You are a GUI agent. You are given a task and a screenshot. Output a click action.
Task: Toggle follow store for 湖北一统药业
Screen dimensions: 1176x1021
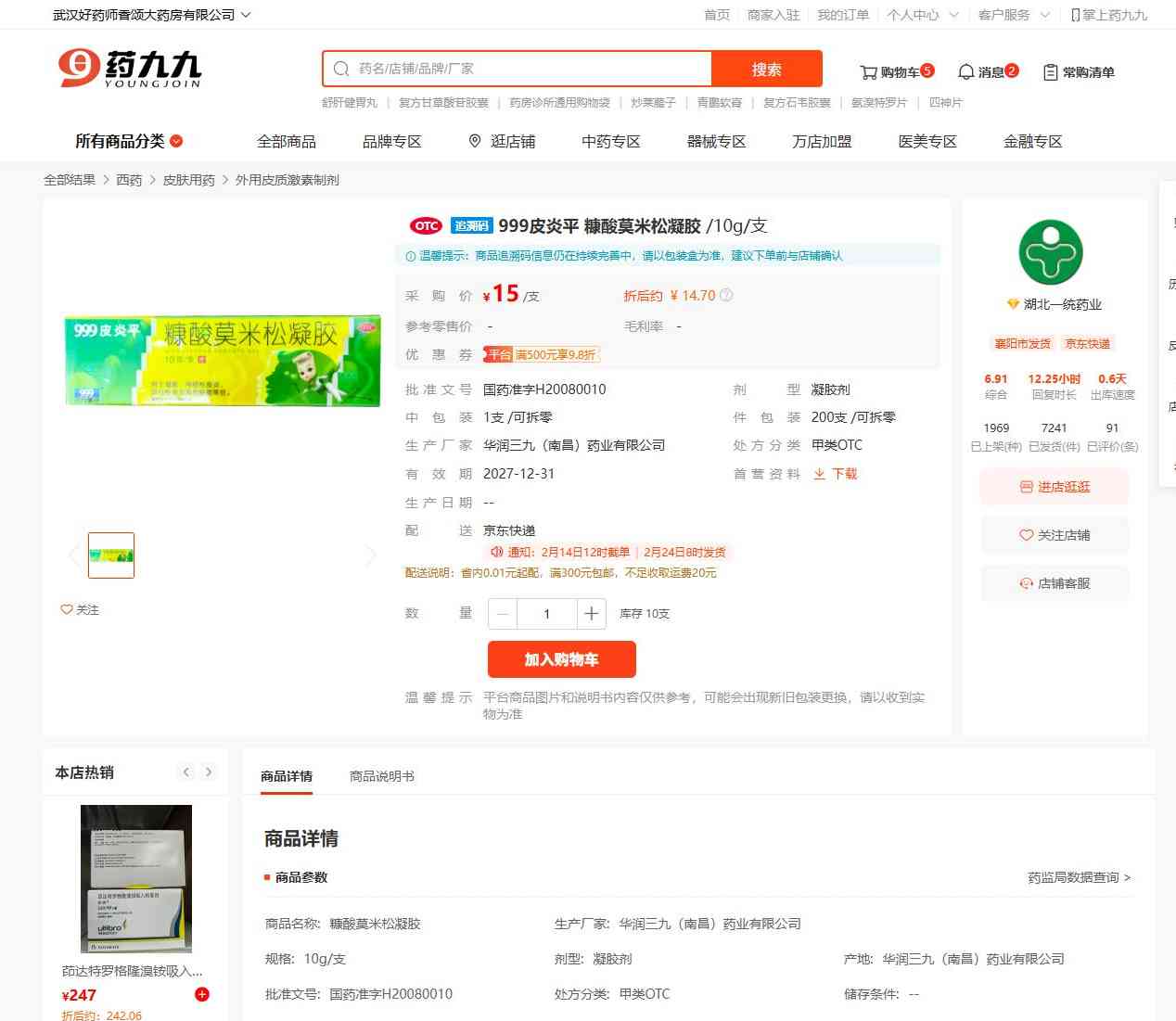pyautogui.click(x=1055, y=535)
